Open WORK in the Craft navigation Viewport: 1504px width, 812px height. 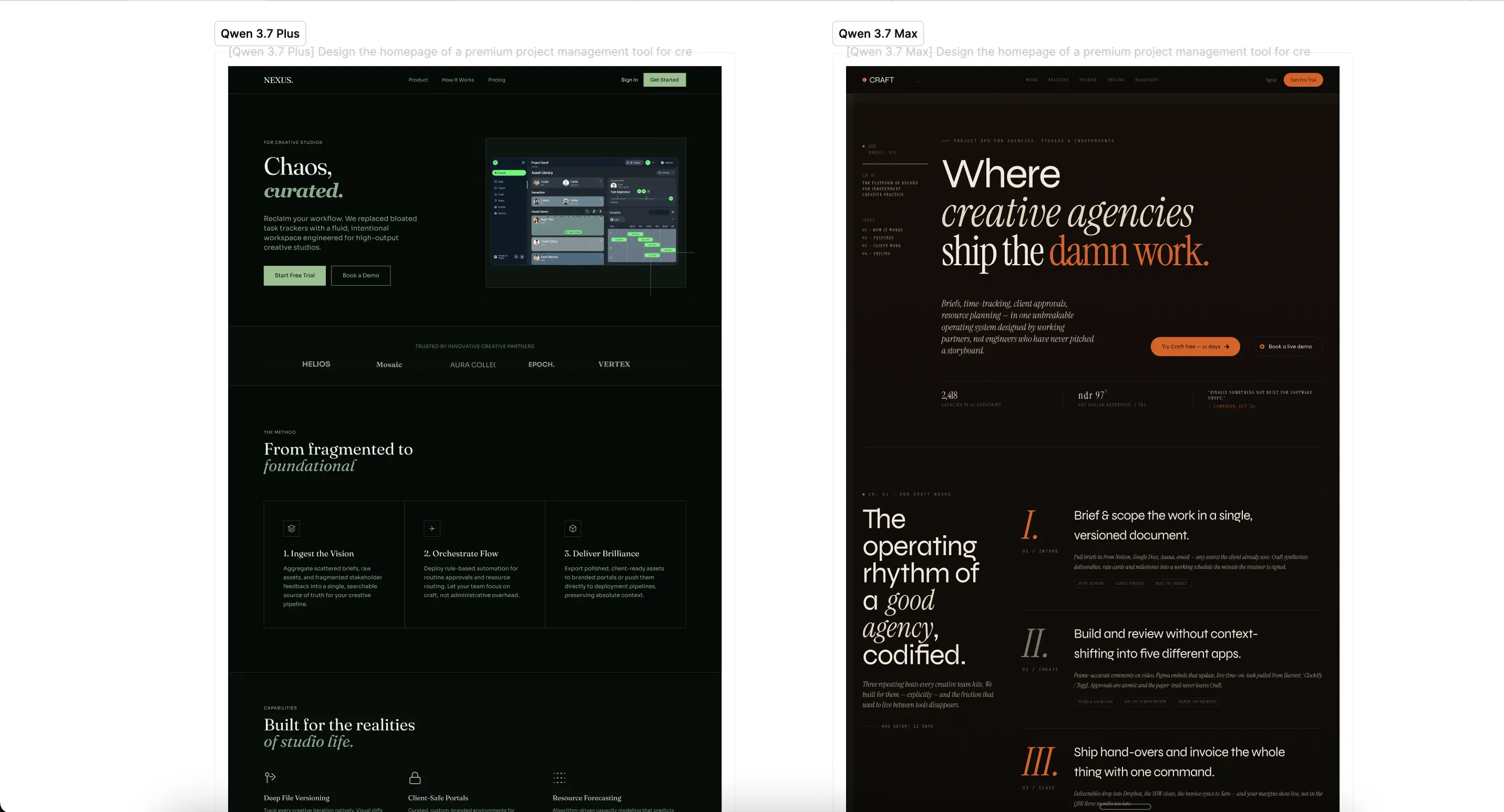pyautogui.click(x=1032, y=80)
